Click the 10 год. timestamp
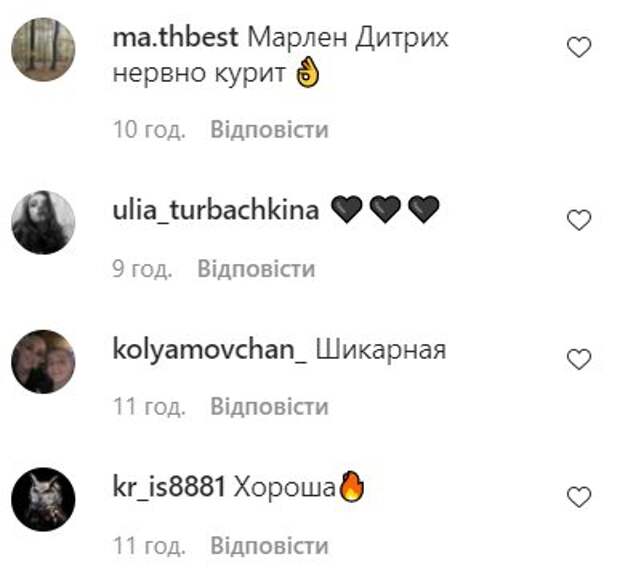 coord(149,130)
